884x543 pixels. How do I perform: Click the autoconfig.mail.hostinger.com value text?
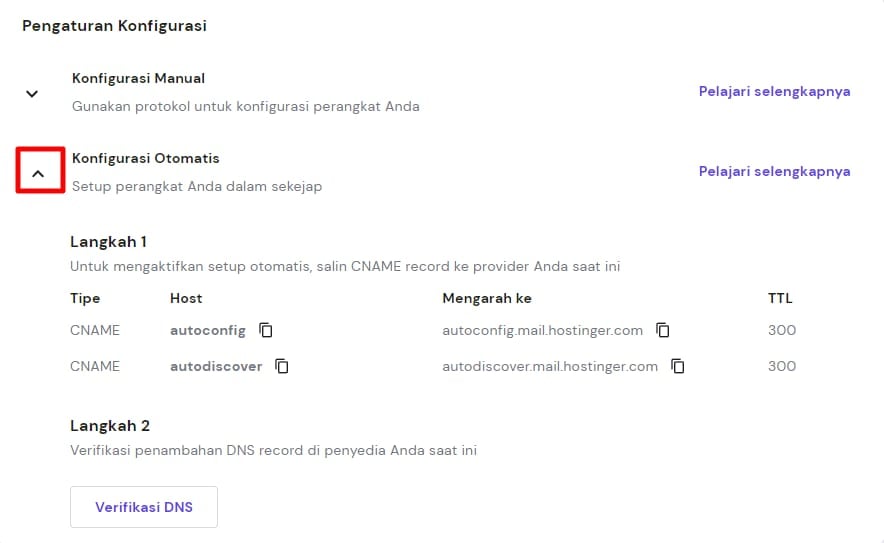(x=542, y=330)
